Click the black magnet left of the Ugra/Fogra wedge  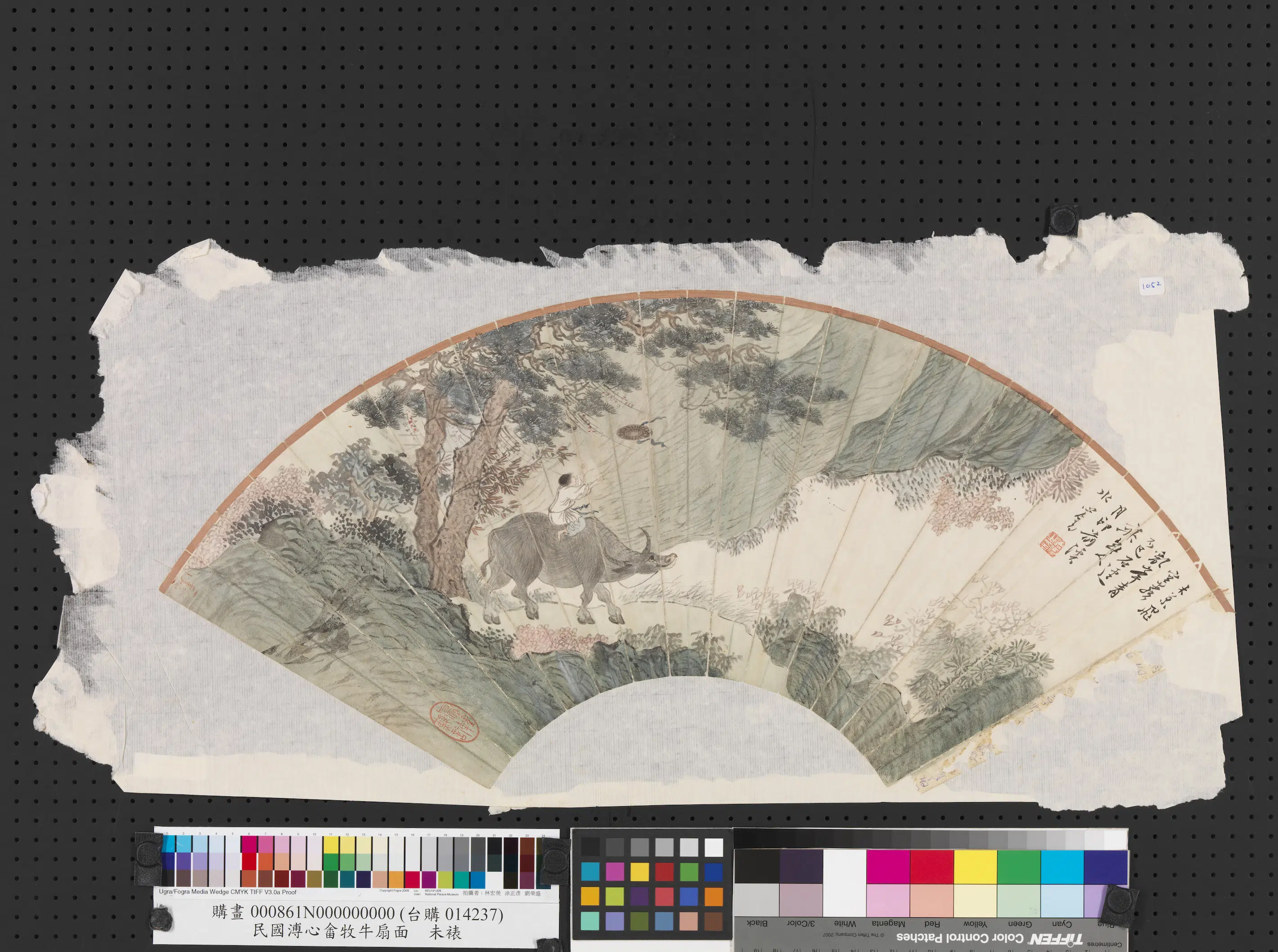pos(149,858)
